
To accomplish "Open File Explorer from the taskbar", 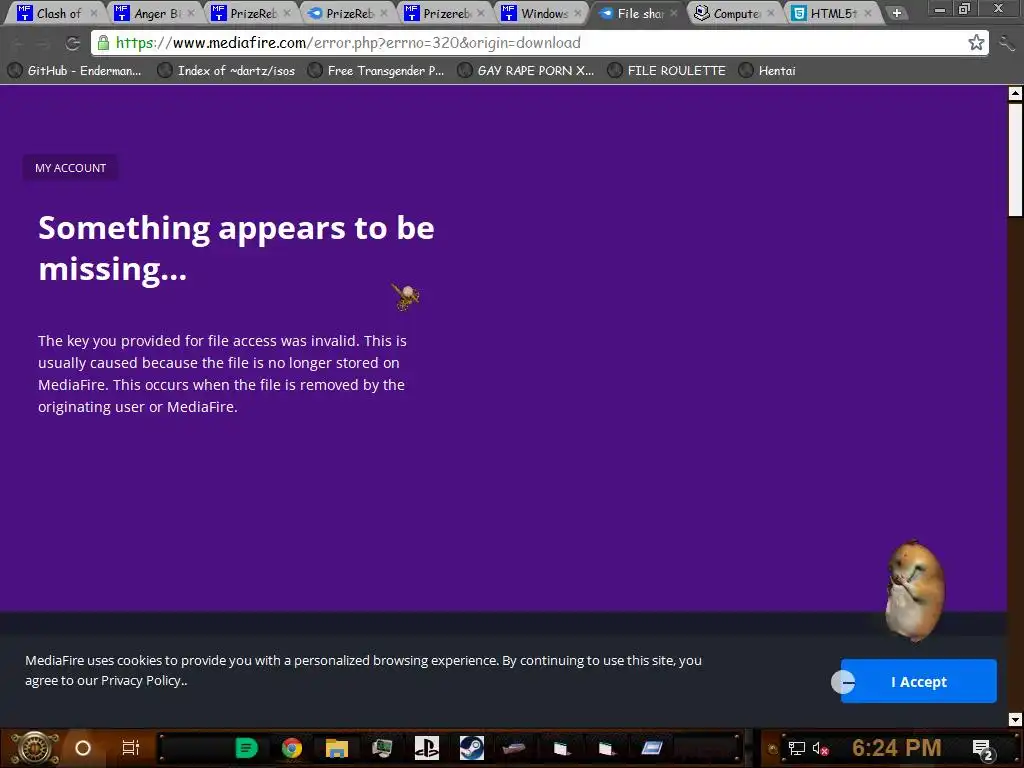I will [x=337, y=748].
